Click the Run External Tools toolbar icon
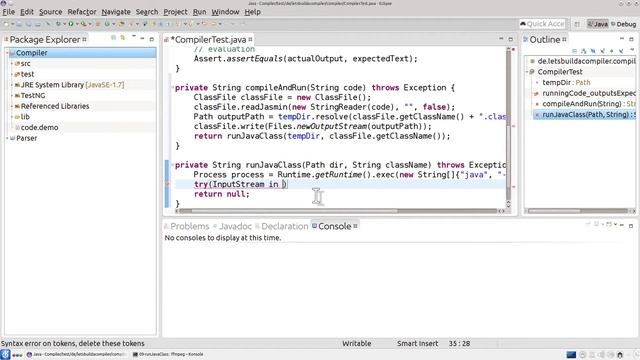The height and width of the screenshot is (360, 640). pyautogui.click(x=83, y=24)
